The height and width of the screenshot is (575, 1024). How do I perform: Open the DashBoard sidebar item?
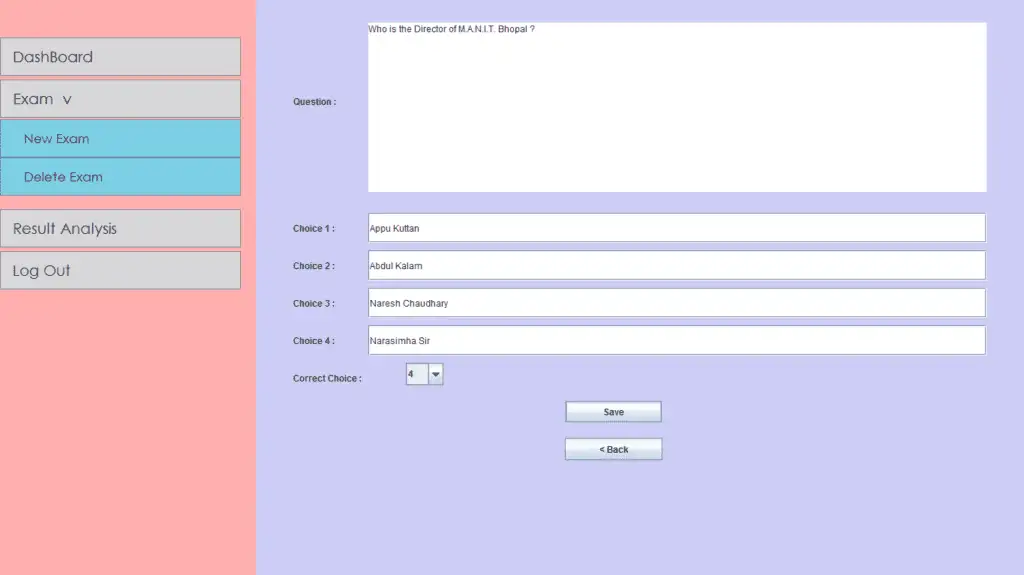click(120, 57)
